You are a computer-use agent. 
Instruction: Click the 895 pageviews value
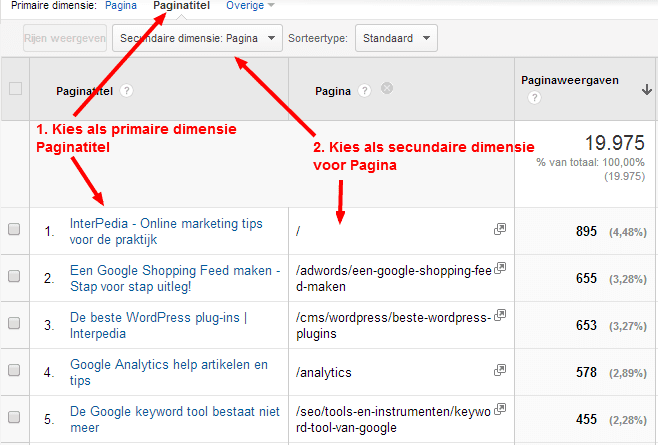586,231
